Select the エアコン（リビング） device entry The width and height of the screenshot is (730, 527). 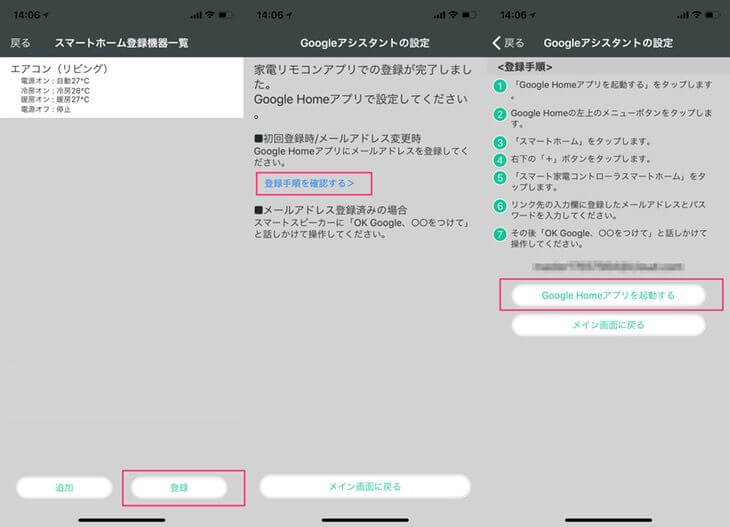[122, 88]
